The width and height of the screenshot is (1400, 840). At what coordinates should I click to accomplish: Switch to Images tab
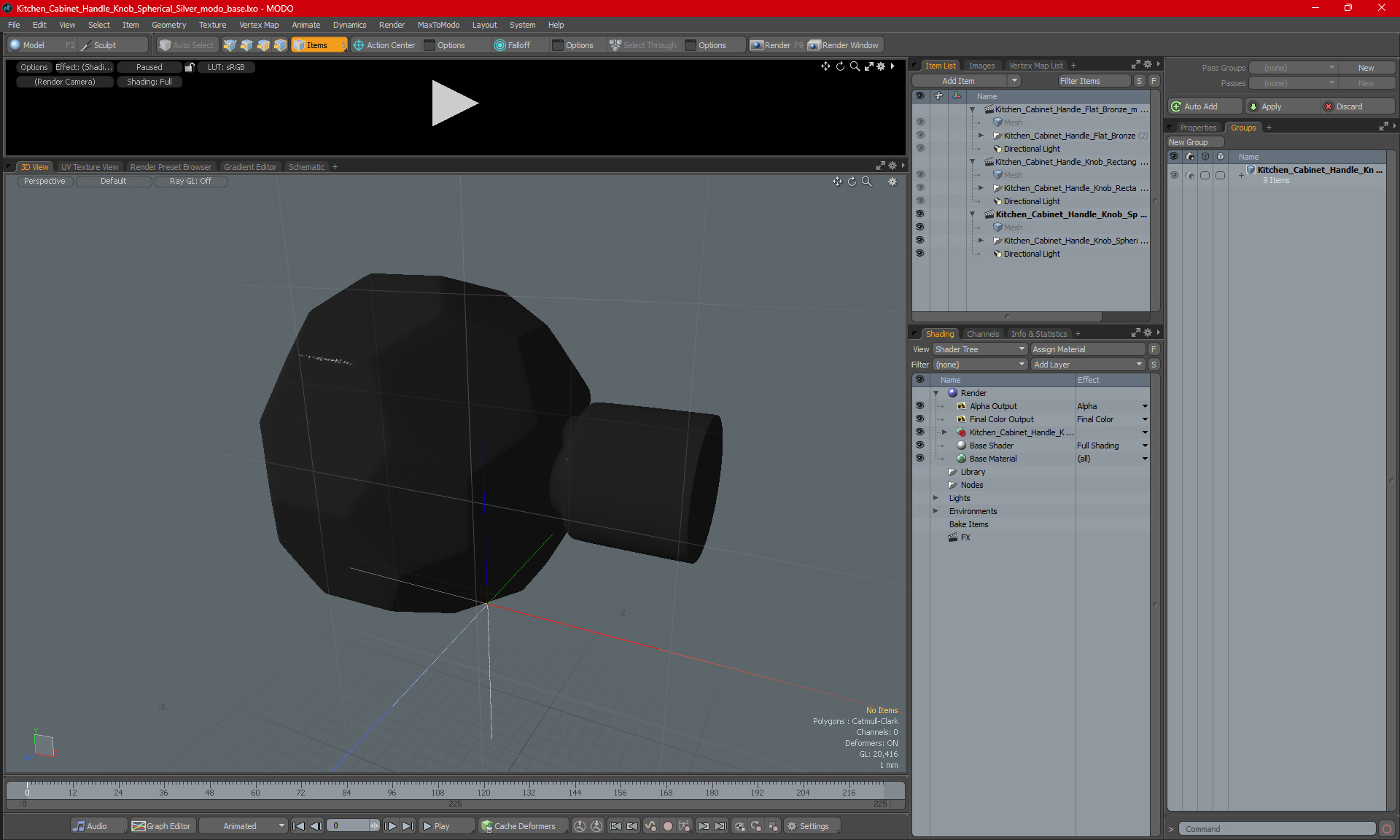click(x=981, y=66)
